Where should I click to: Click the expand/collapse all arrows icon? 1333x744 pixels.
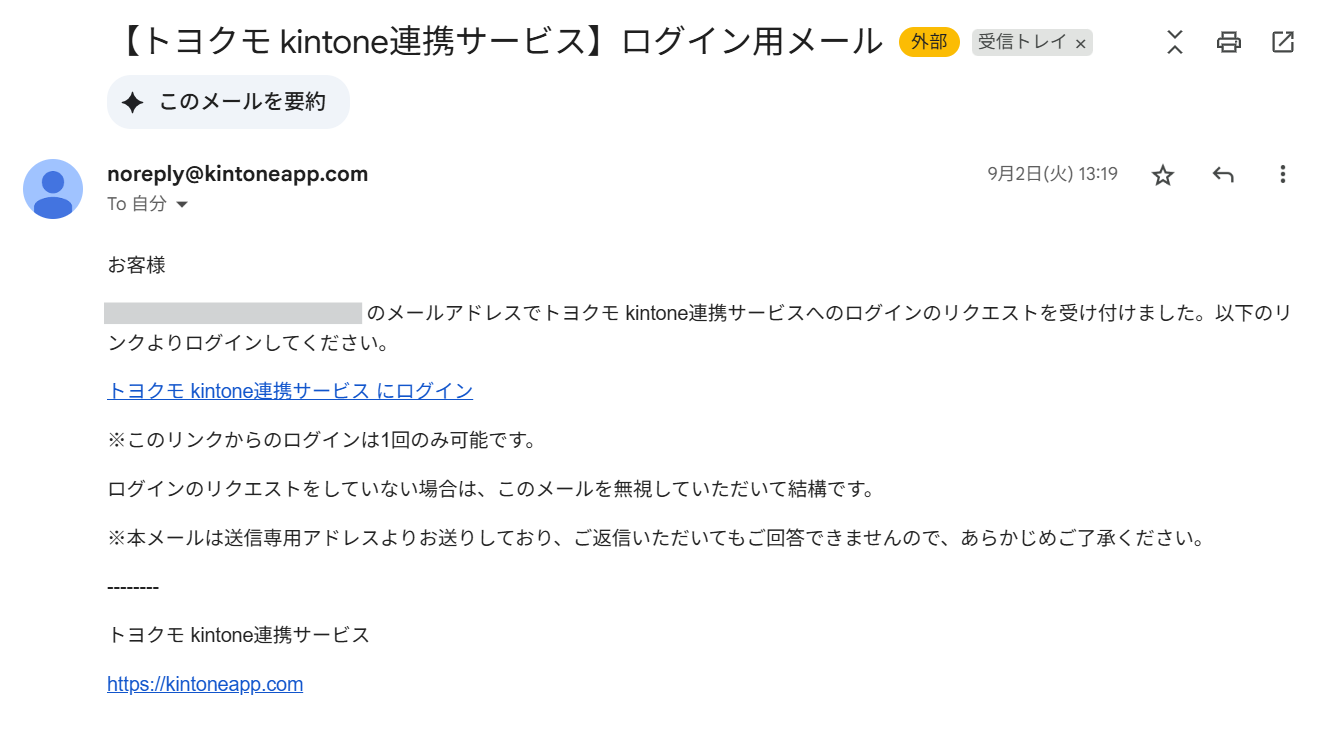click(x=1175, y=42)
